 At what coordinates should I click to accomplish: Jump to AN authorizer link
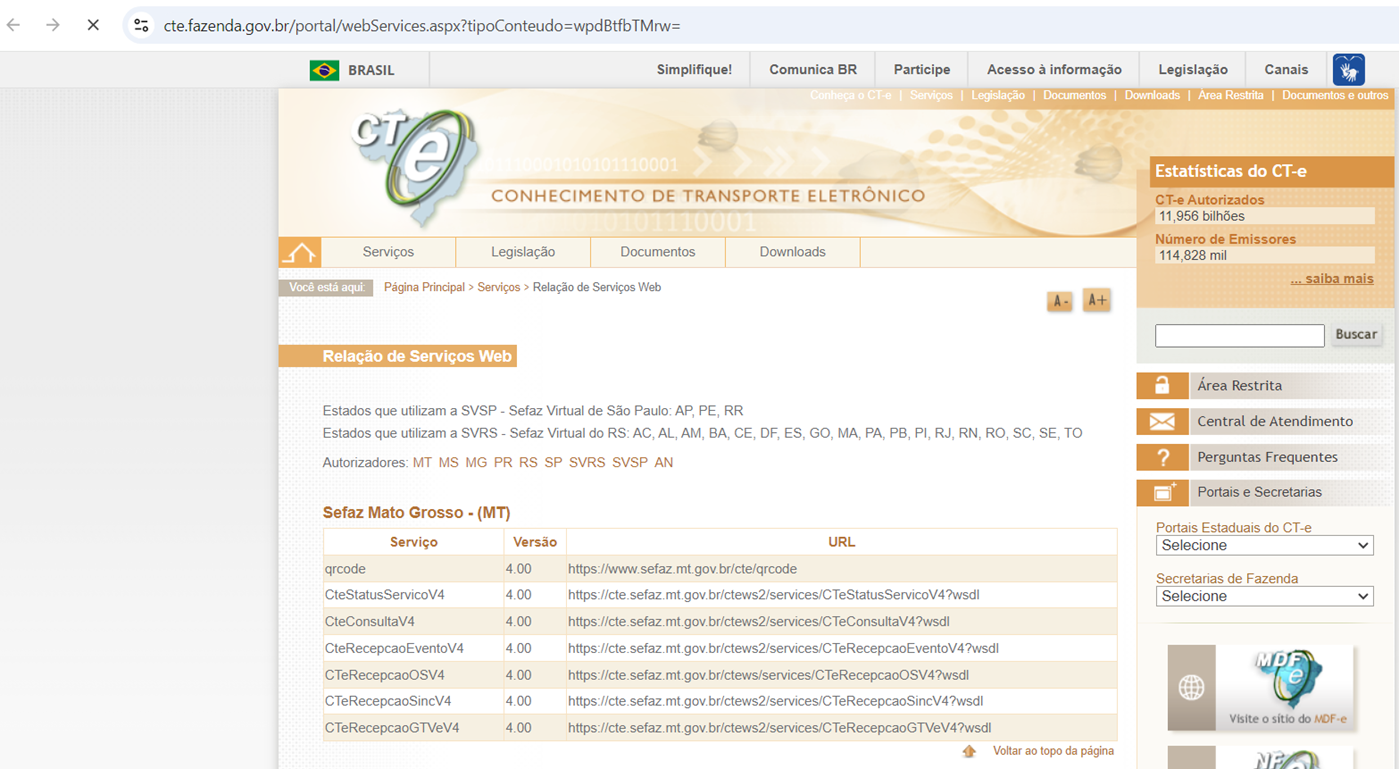[x=664, y=463]
